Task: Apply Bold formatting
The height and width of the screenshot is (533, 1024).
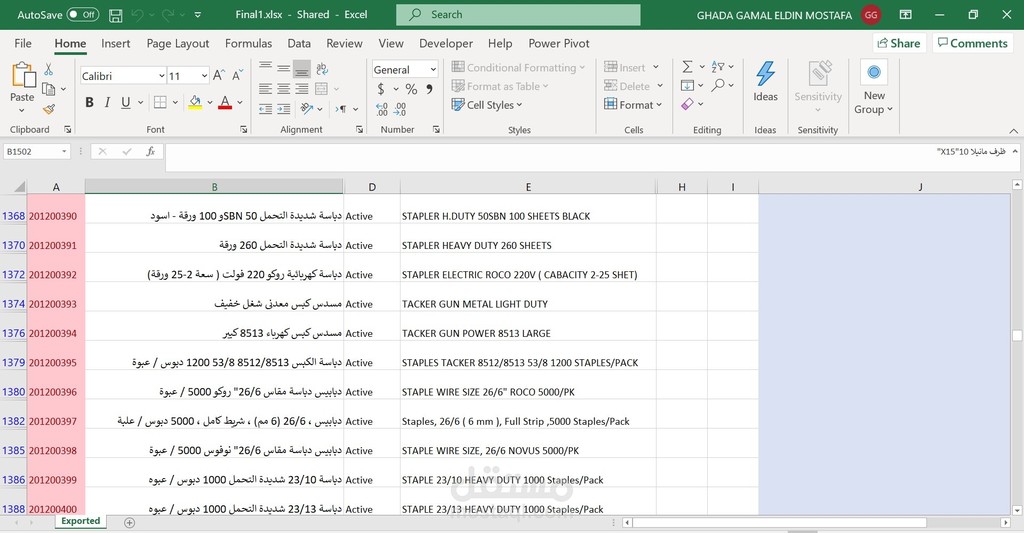Action: [x=89, y=103]
